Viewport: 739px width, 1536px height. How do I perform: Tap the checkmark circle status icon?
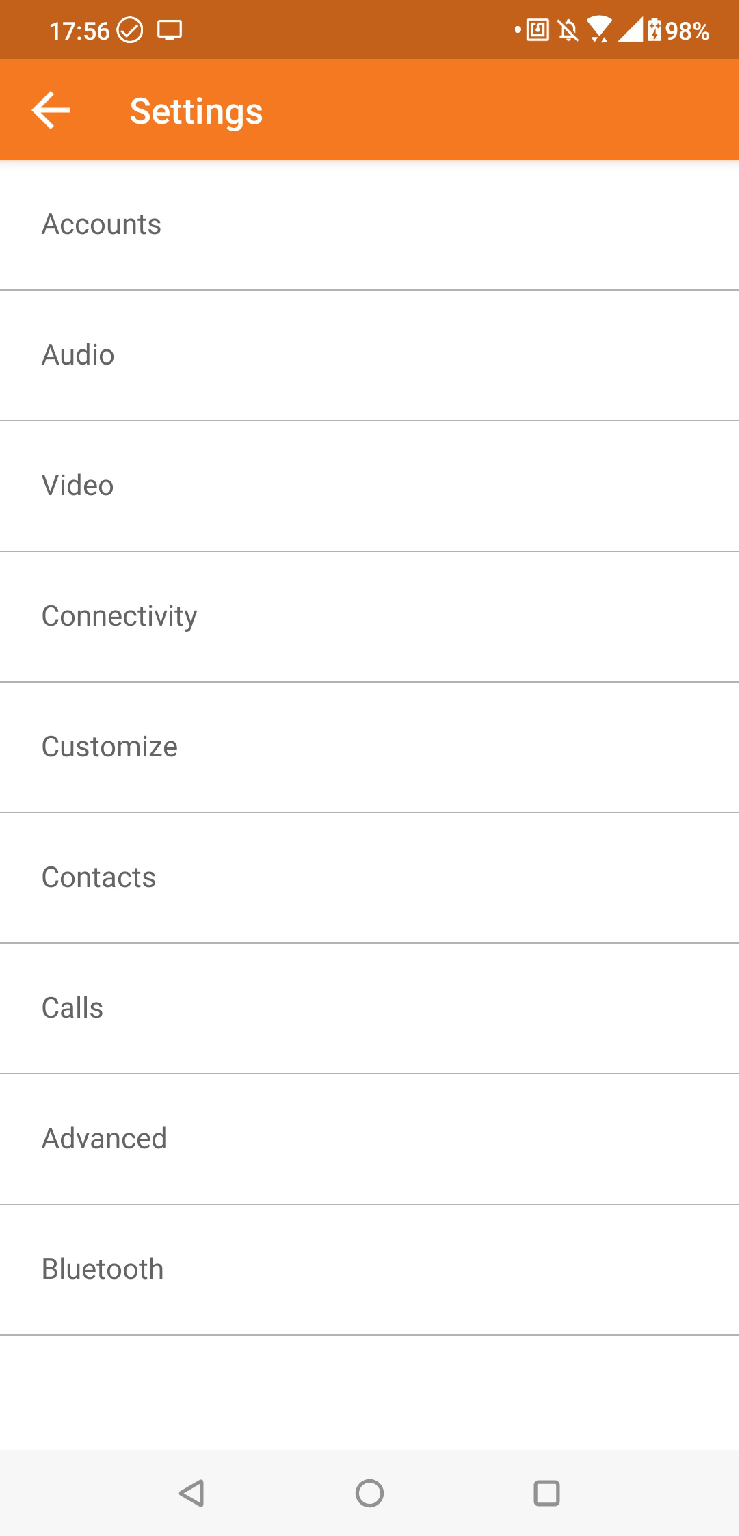coord(130,31)
